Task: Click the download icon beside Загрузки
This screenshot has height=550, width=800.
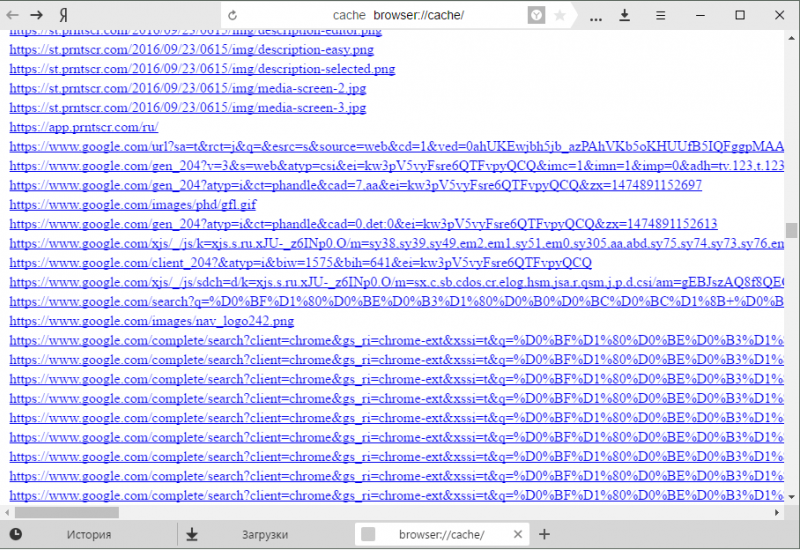Action: (192, 535)
